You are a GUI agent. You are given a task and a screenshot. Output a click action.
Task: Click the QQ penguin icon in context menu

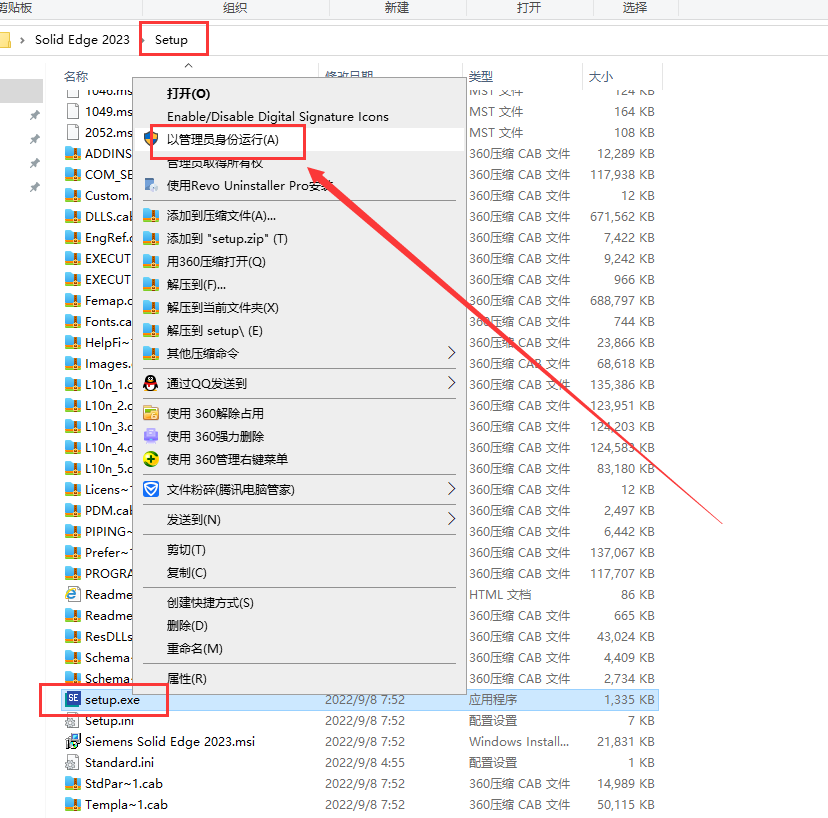151,383
